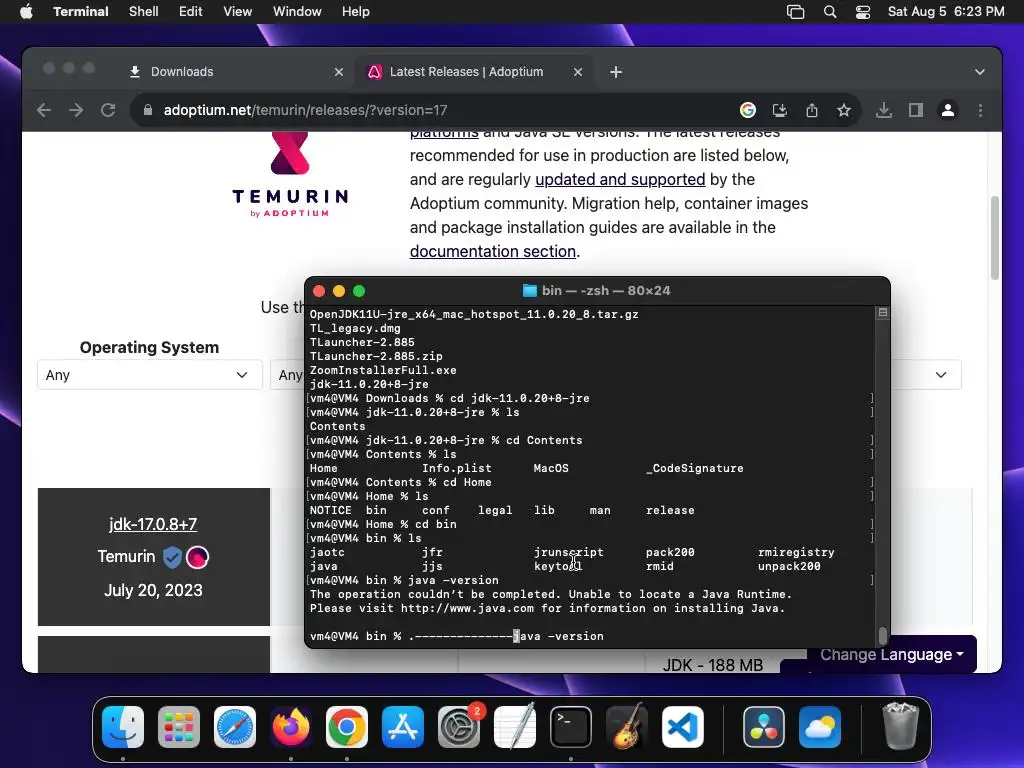Click the Google icon in address bar
This screenshot has width=1024, height=768.
coord(748,110)
